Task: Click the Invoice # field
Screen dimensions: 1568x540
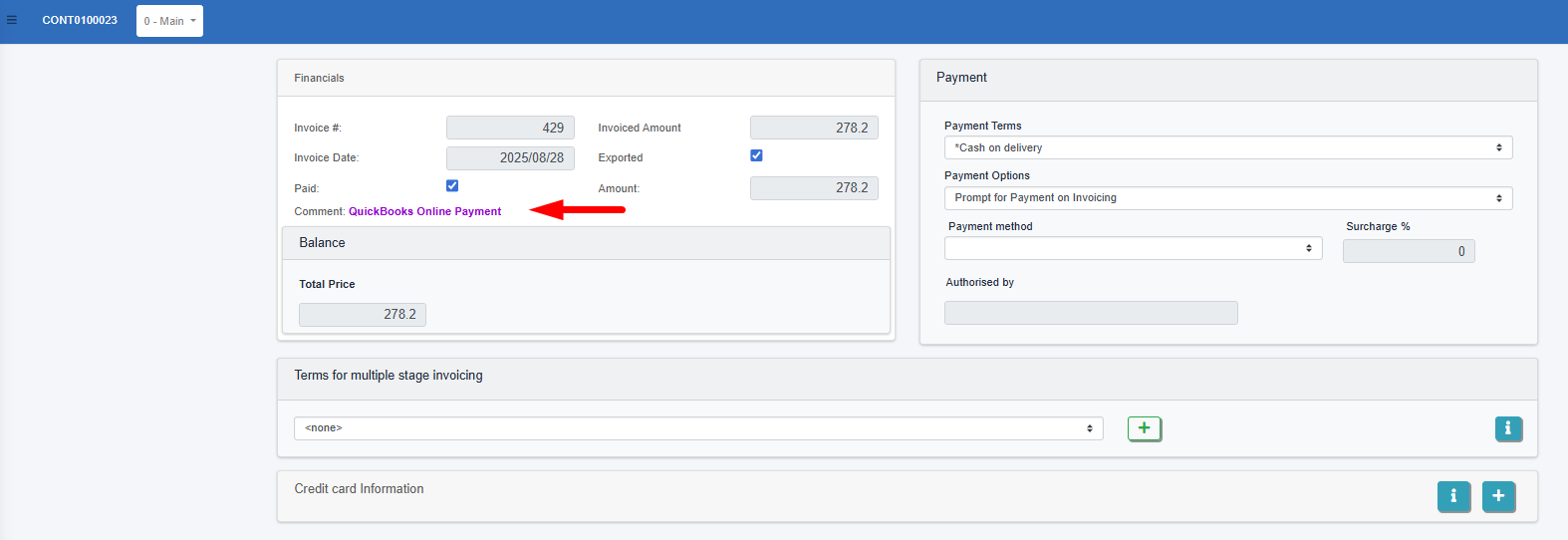Action: point(510,128)
